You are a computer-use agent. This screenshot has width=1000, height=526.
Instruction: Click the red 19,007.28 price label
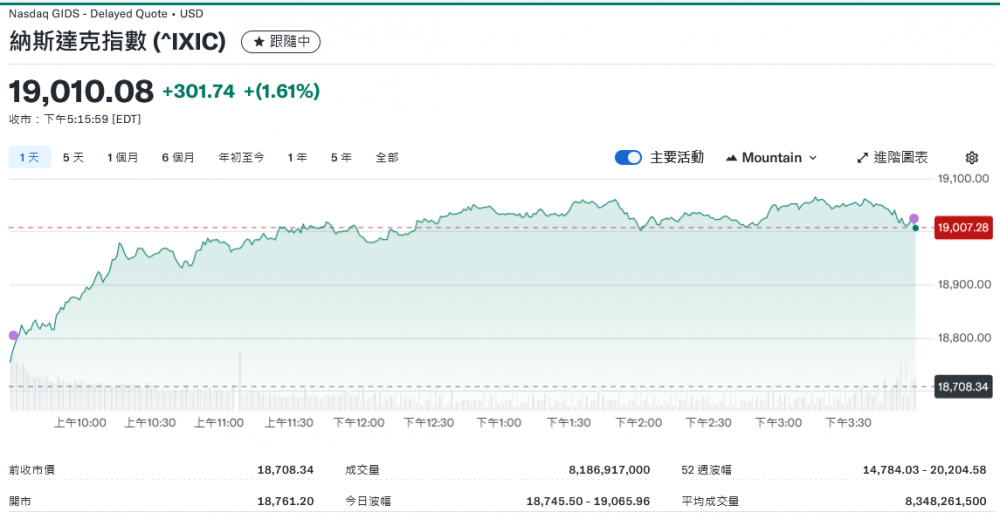[x=962, y=228]
